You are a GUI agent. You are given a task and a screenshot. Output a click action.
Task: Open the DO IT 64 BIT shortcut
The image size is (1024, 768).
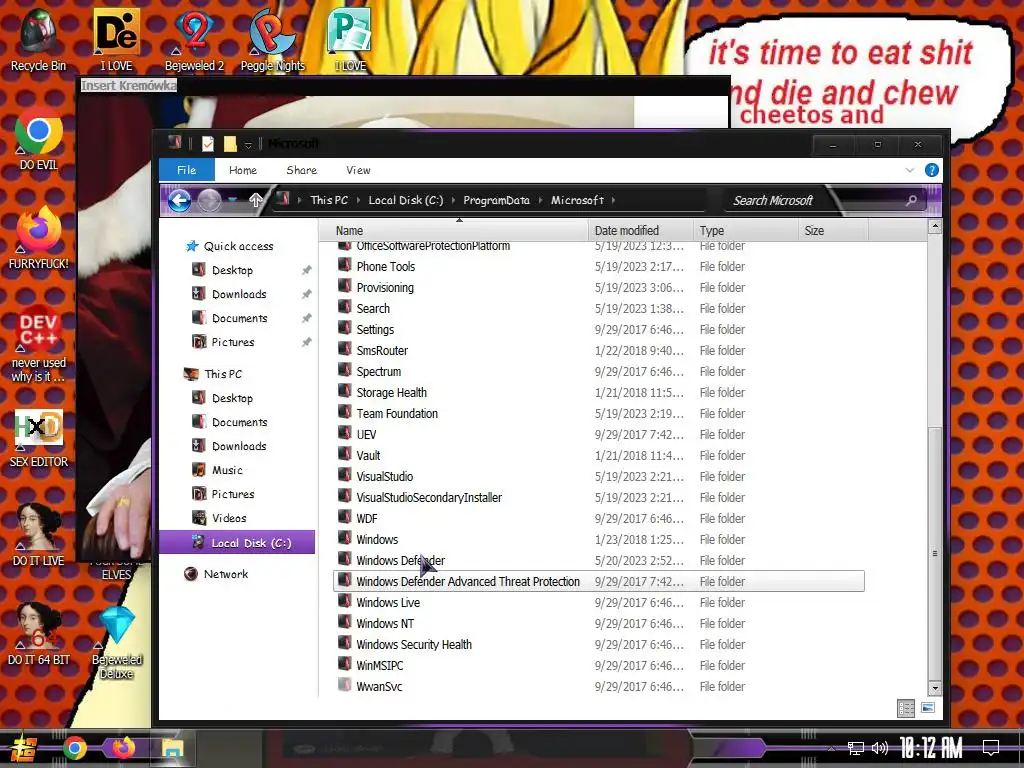pyautogui.click(x=38, y=635)
